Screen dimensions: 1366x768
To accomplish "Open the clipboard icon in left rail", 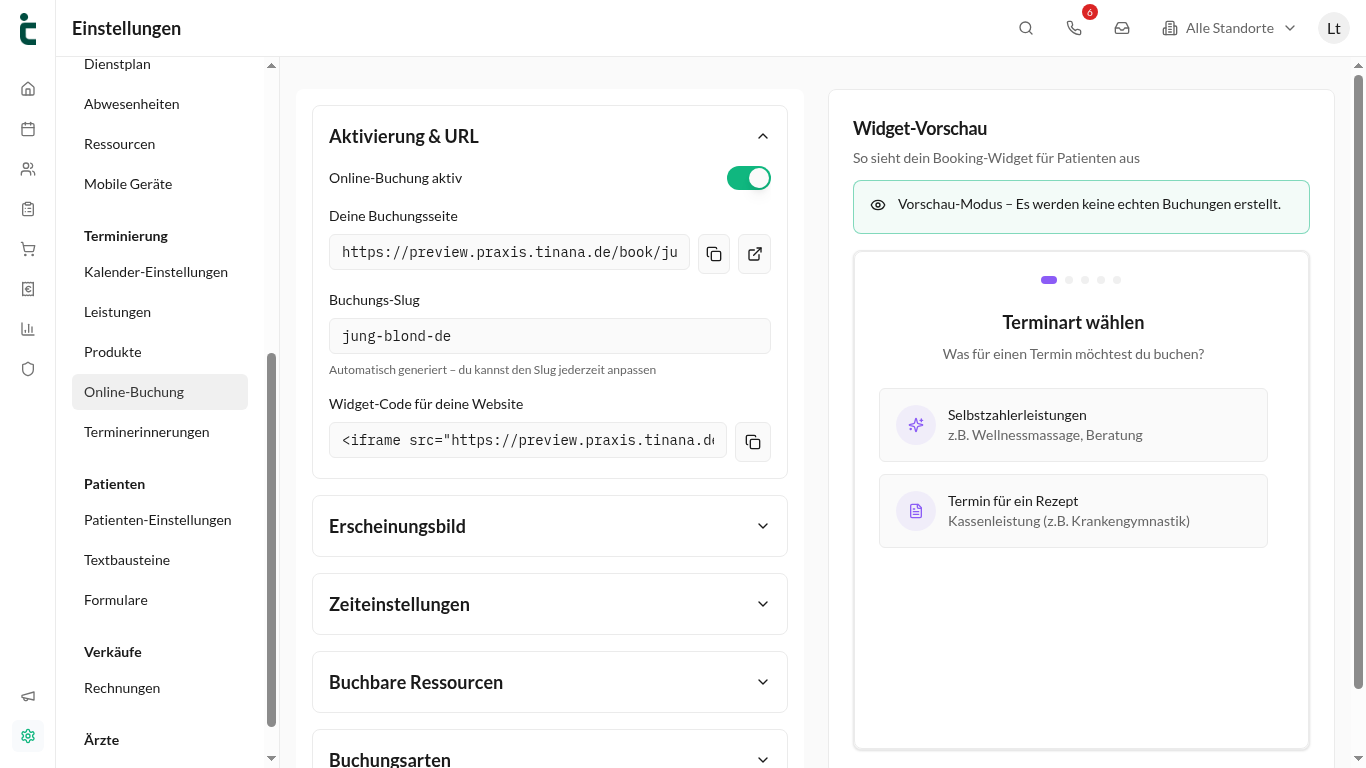I will click(28, 209).
